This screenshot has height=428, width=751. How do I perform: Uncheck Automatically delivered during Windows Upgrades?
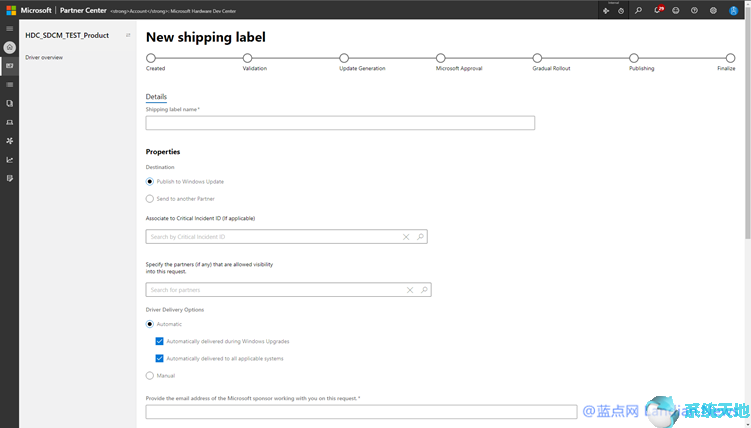point(159,341)
